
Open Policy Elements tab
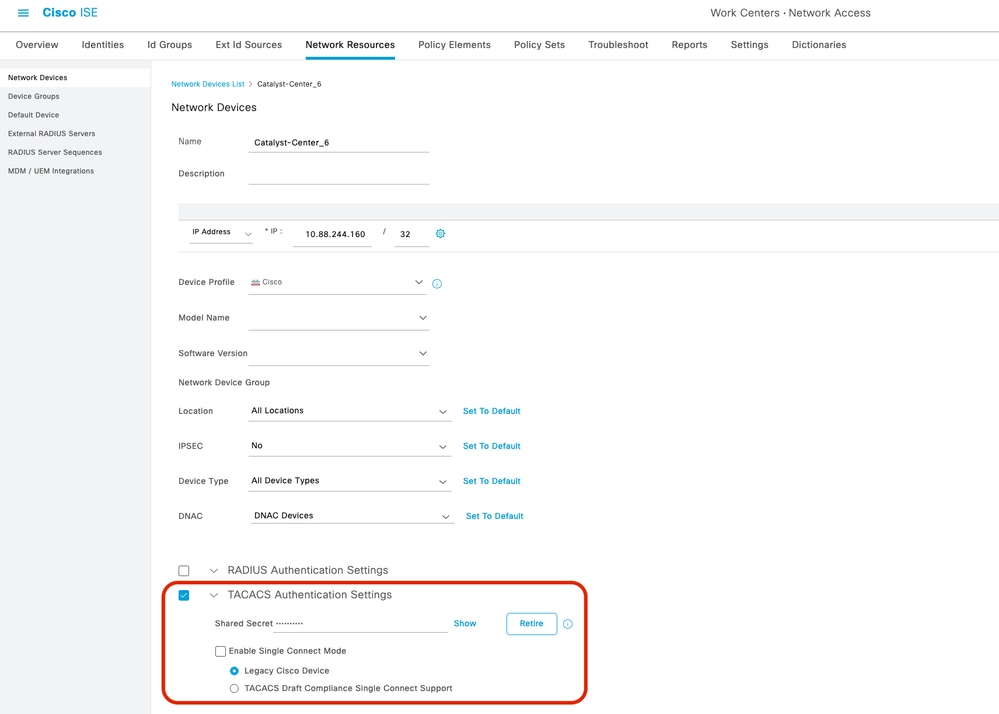[x=454, y=45]
